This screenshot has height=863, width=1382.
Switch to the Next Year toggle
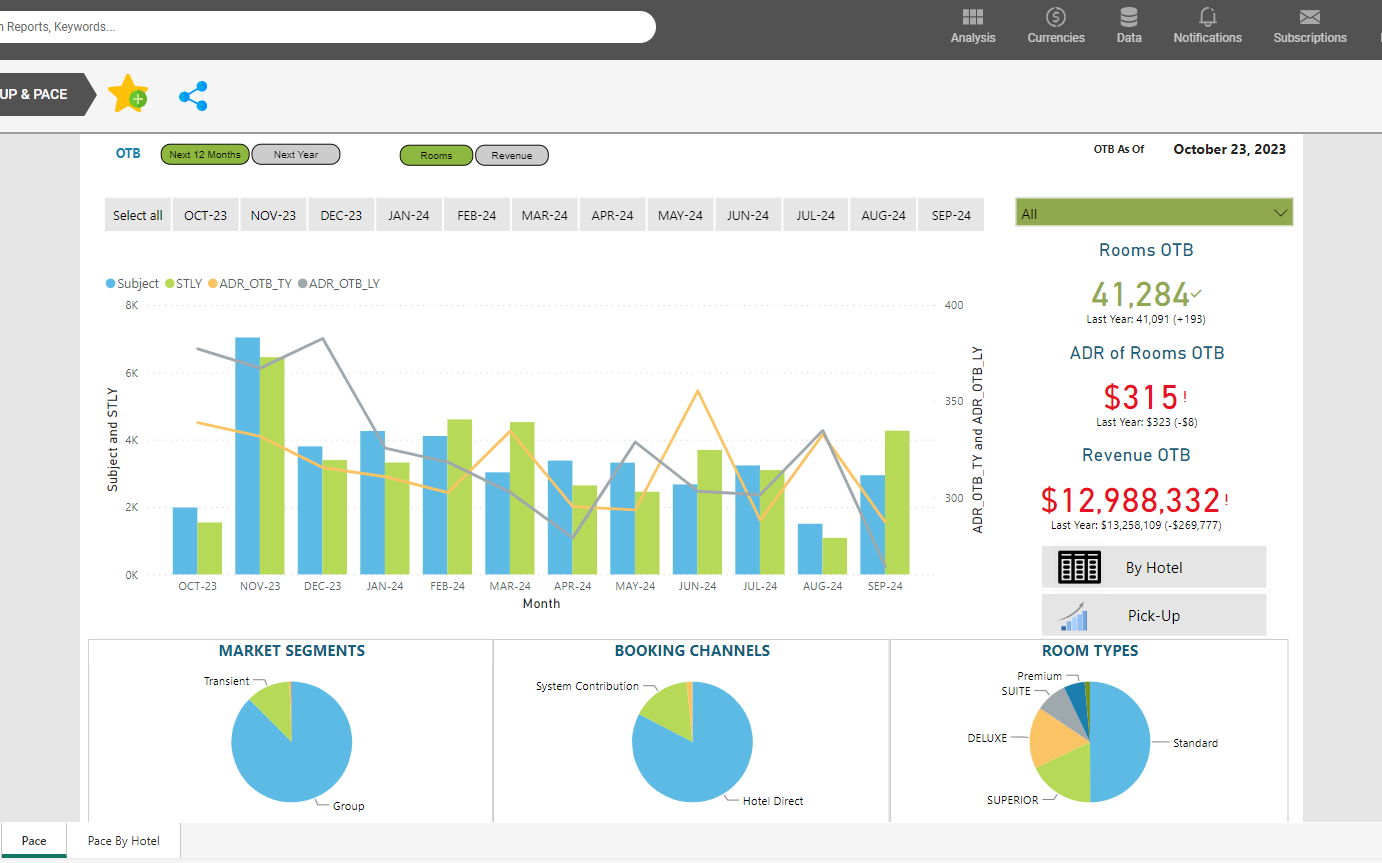tap(296, 155)
